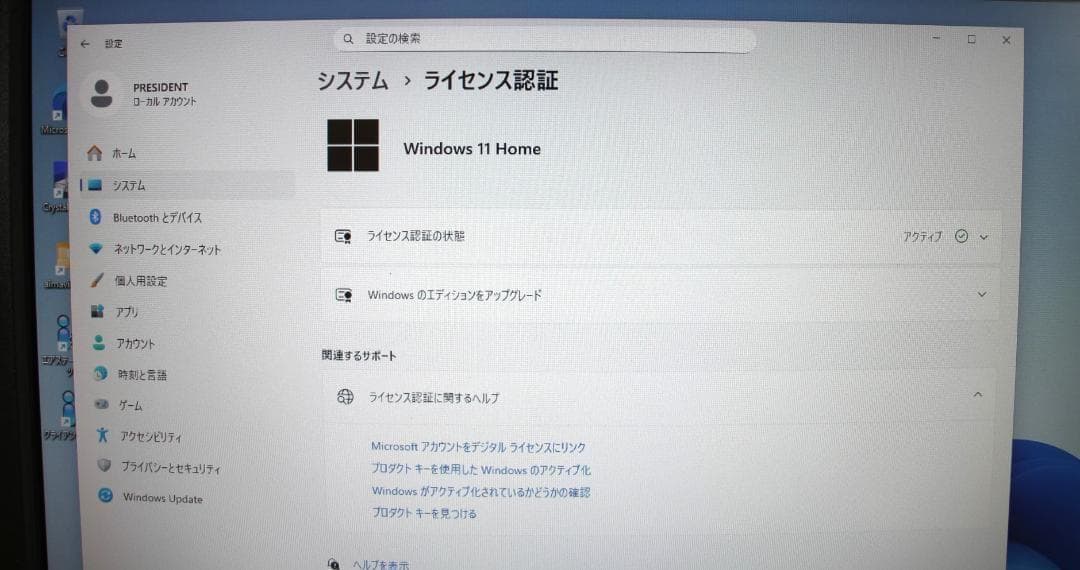Click the エディションをアップグレード certificate icon
Viewport: 1080px width, 570px height.
344,295
